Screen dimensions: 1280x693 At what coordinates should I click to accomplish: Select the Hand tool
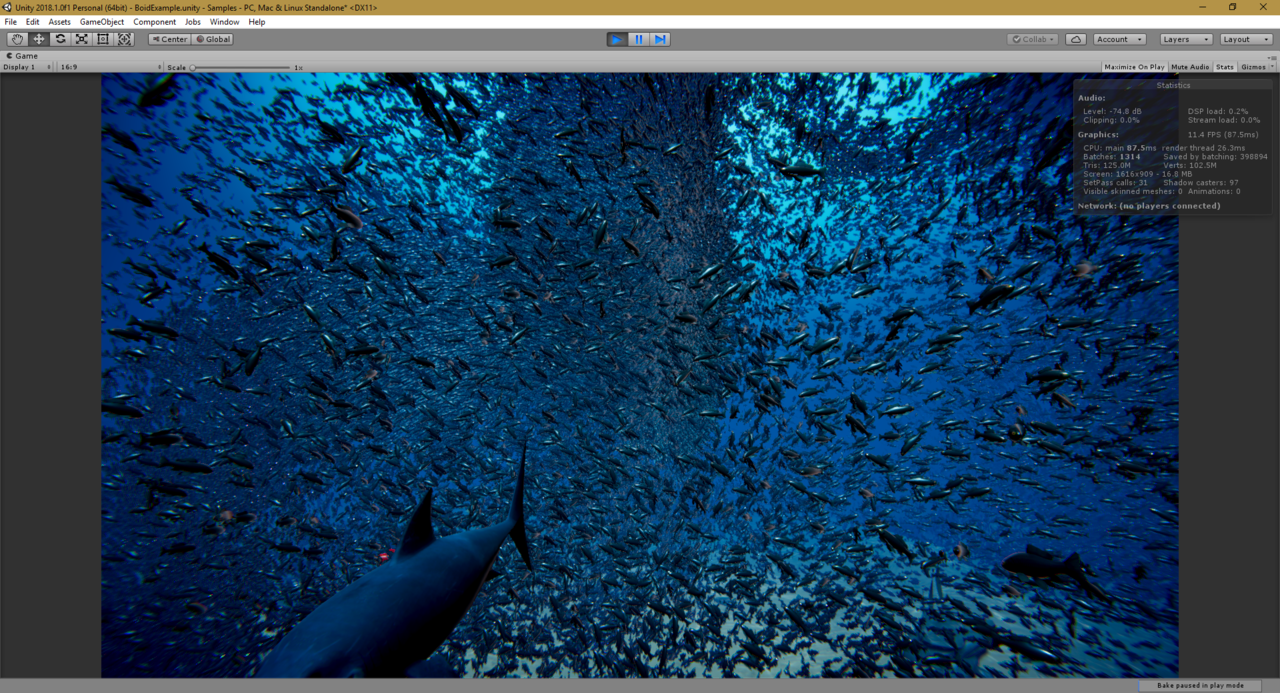pyautogui.click(x=18, y=39)
